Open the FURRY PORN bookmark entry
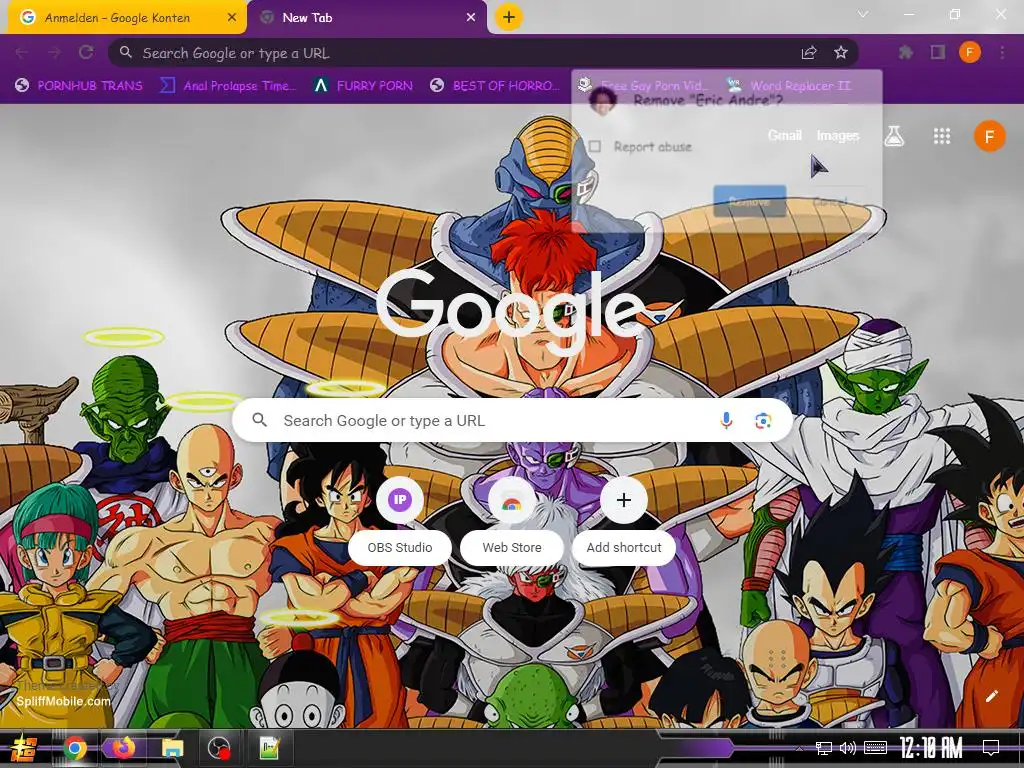The height and width of the screenshot is (768, 1024). coord(364,86)
